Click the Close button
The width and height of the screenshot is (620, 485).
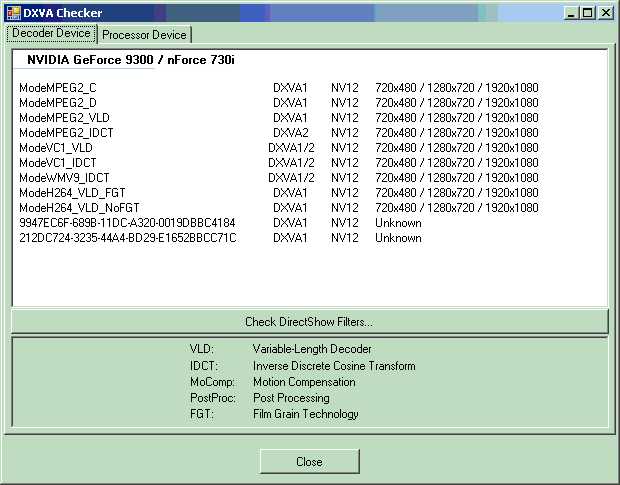(x=310, y=461)
